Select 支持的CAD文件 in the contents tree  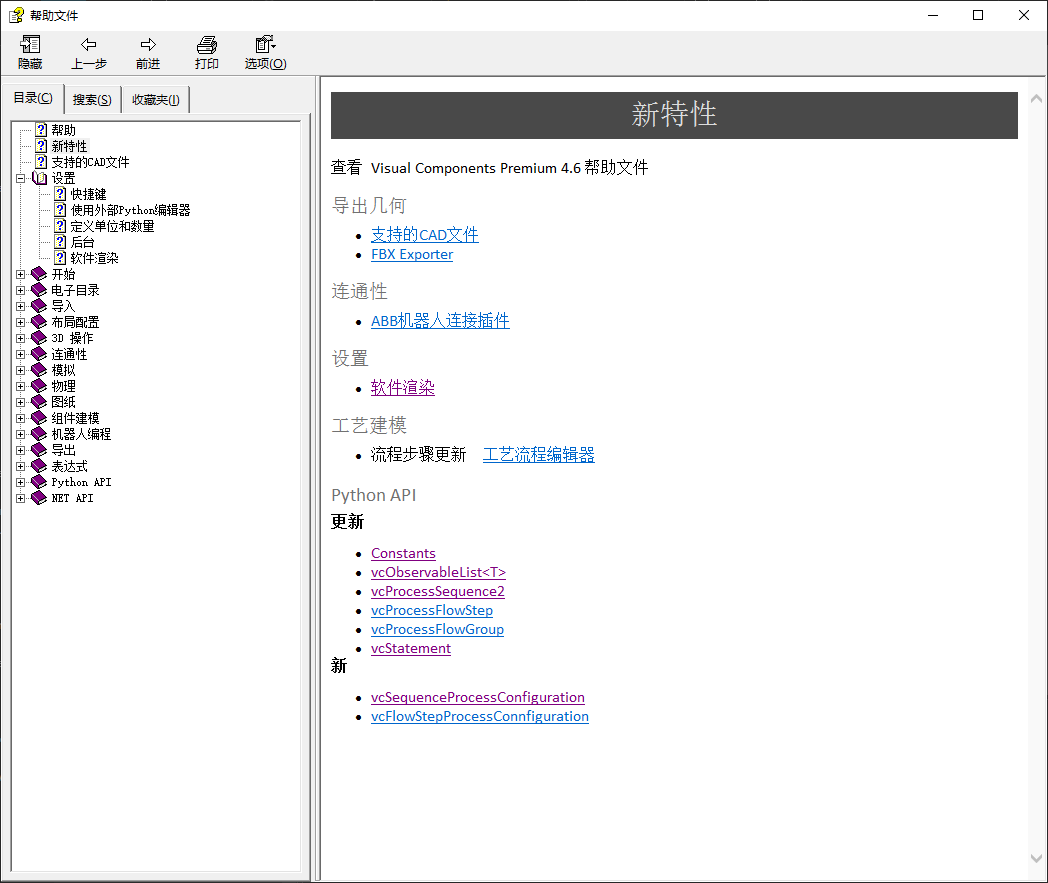(x=90, y=162)
